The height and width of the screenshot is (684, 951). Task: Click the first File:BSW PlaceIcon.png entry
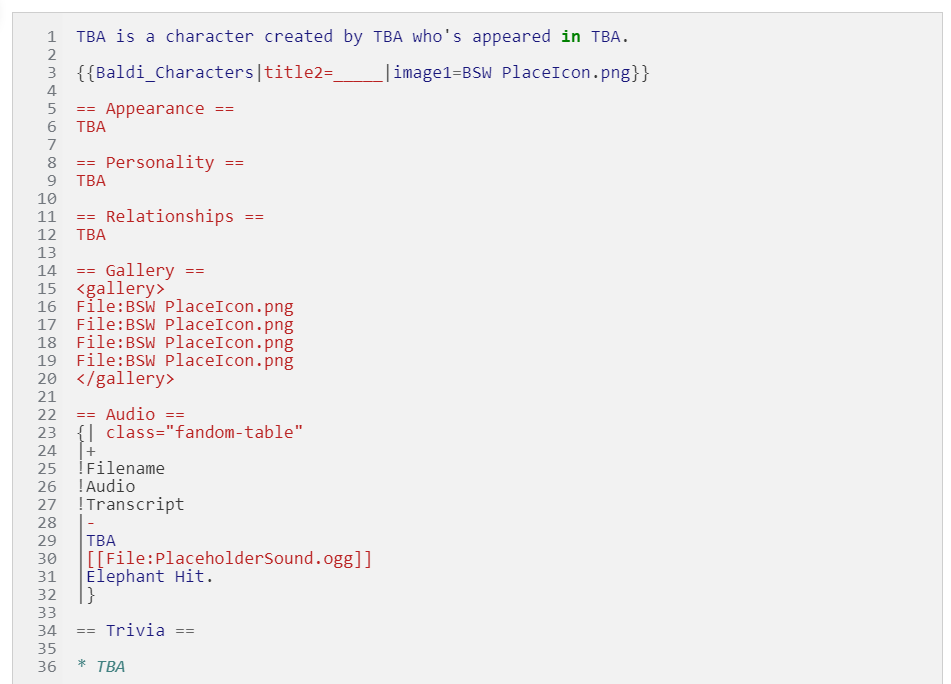click(185, 307)
